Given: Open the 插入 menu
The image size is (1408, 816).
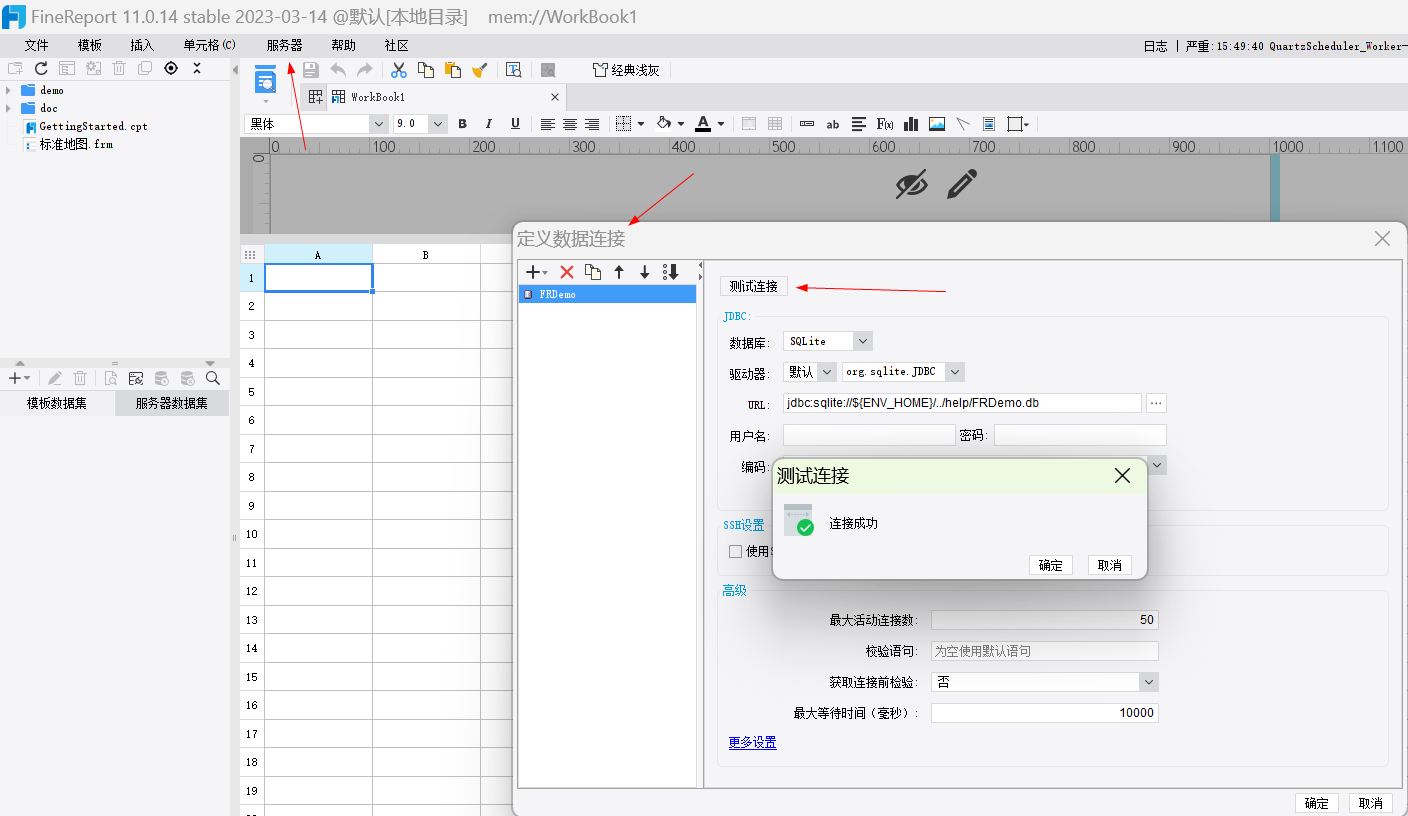Looking at the screenshot, I should coord(143,46).
